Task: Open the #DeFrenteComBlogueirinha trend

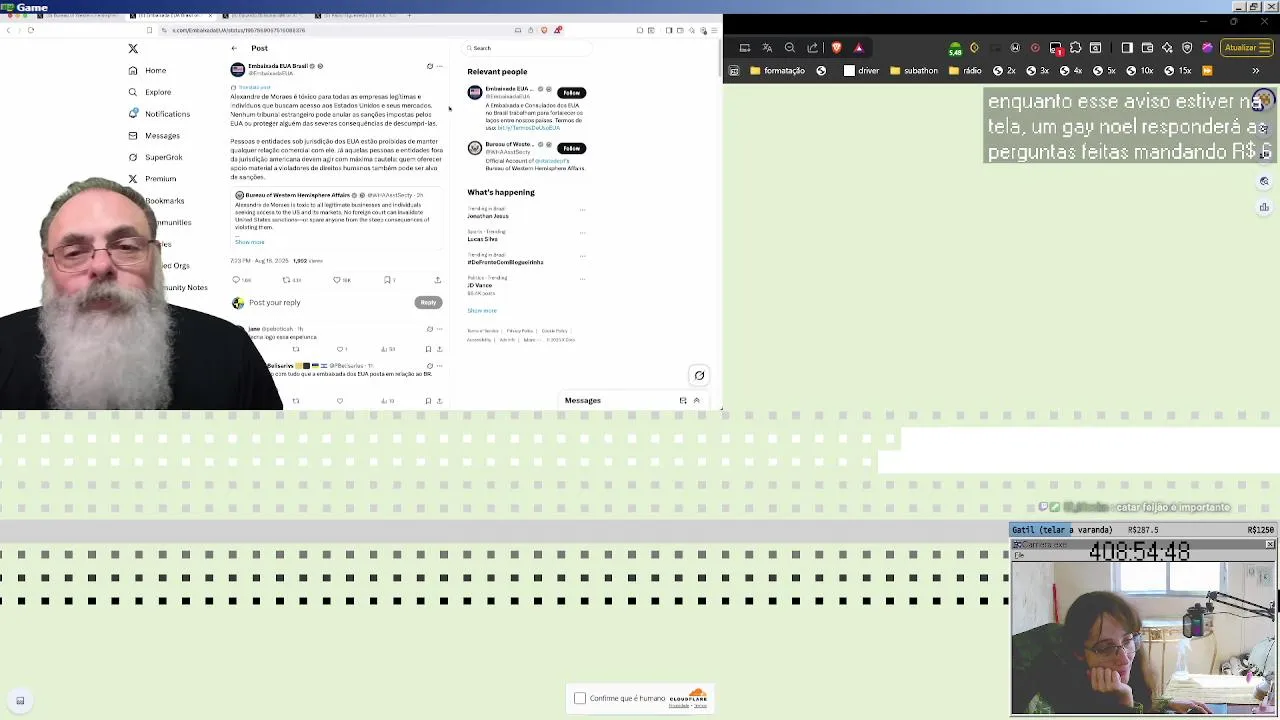Action: 505,262
